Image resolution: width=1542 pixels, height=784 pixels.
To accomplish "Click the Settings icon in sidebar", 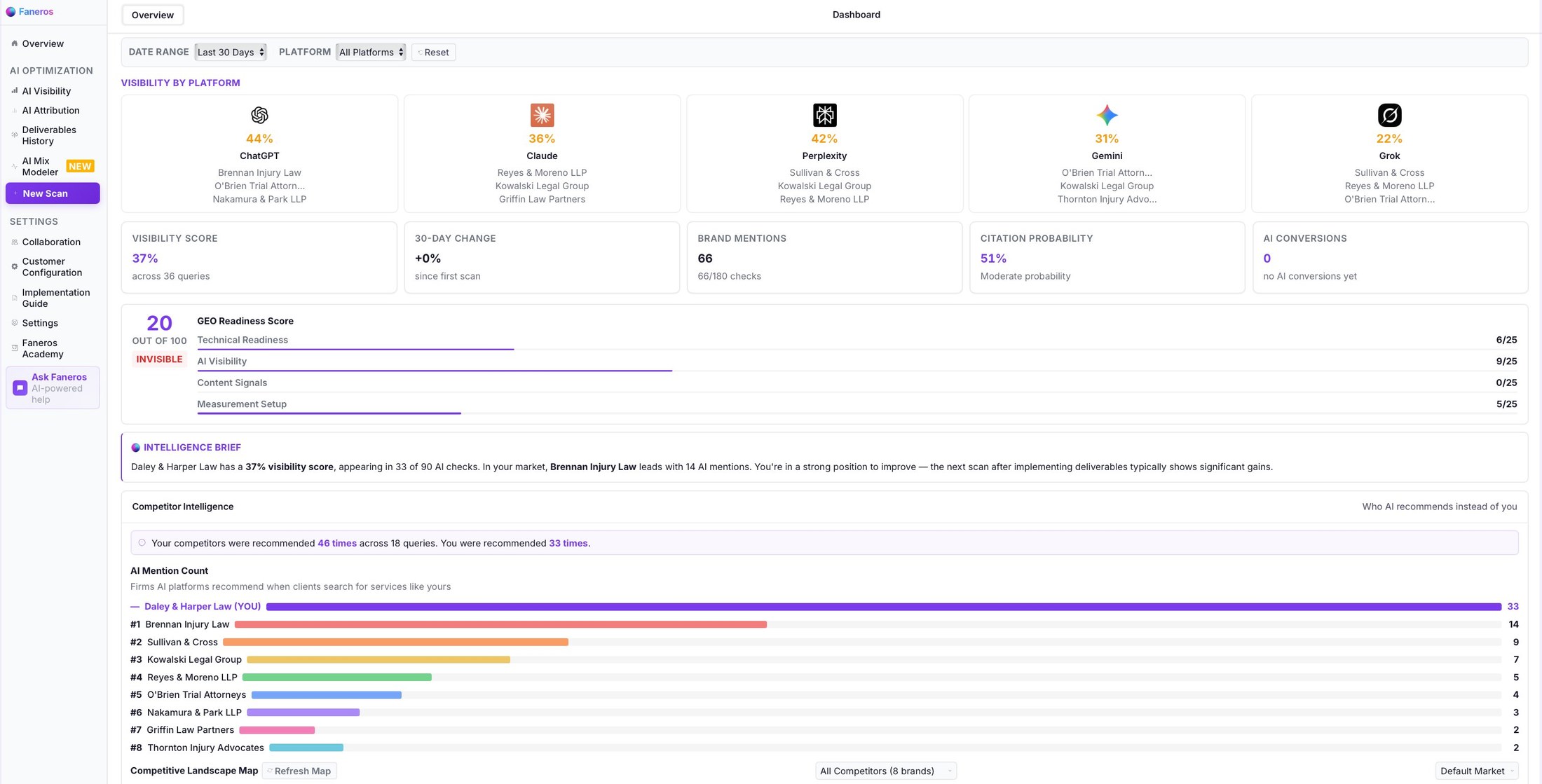I will coord(14,323).
